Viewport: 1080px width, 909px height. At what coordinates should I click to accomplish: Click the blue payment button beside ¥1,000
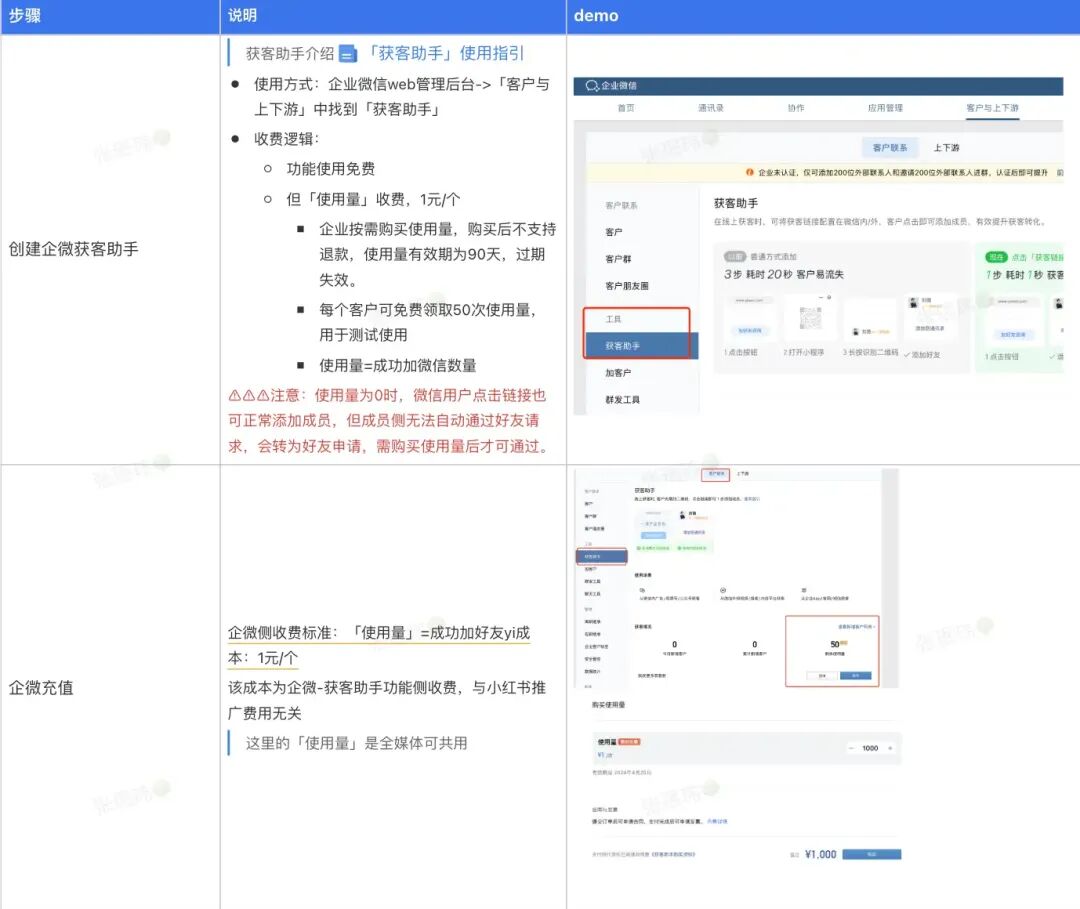[871, 854]
